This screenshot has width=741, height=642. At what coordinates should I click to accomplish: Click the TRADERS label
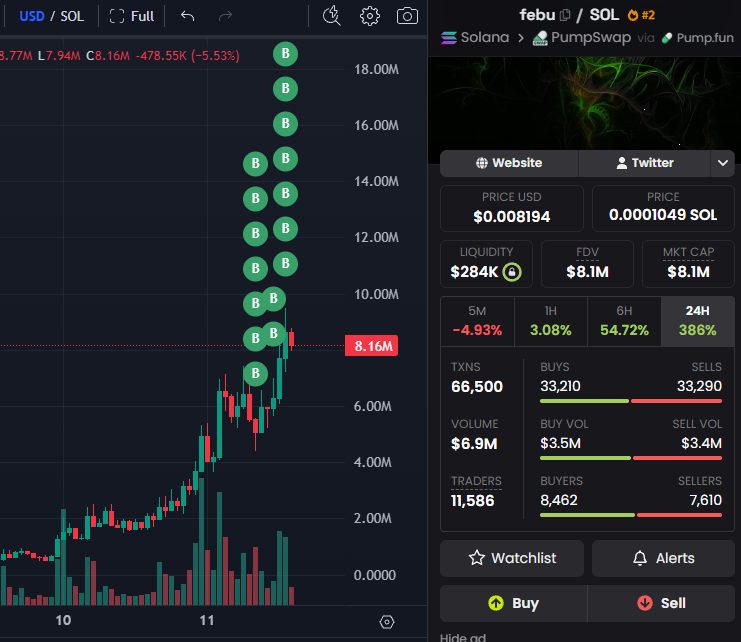(476, 481)
